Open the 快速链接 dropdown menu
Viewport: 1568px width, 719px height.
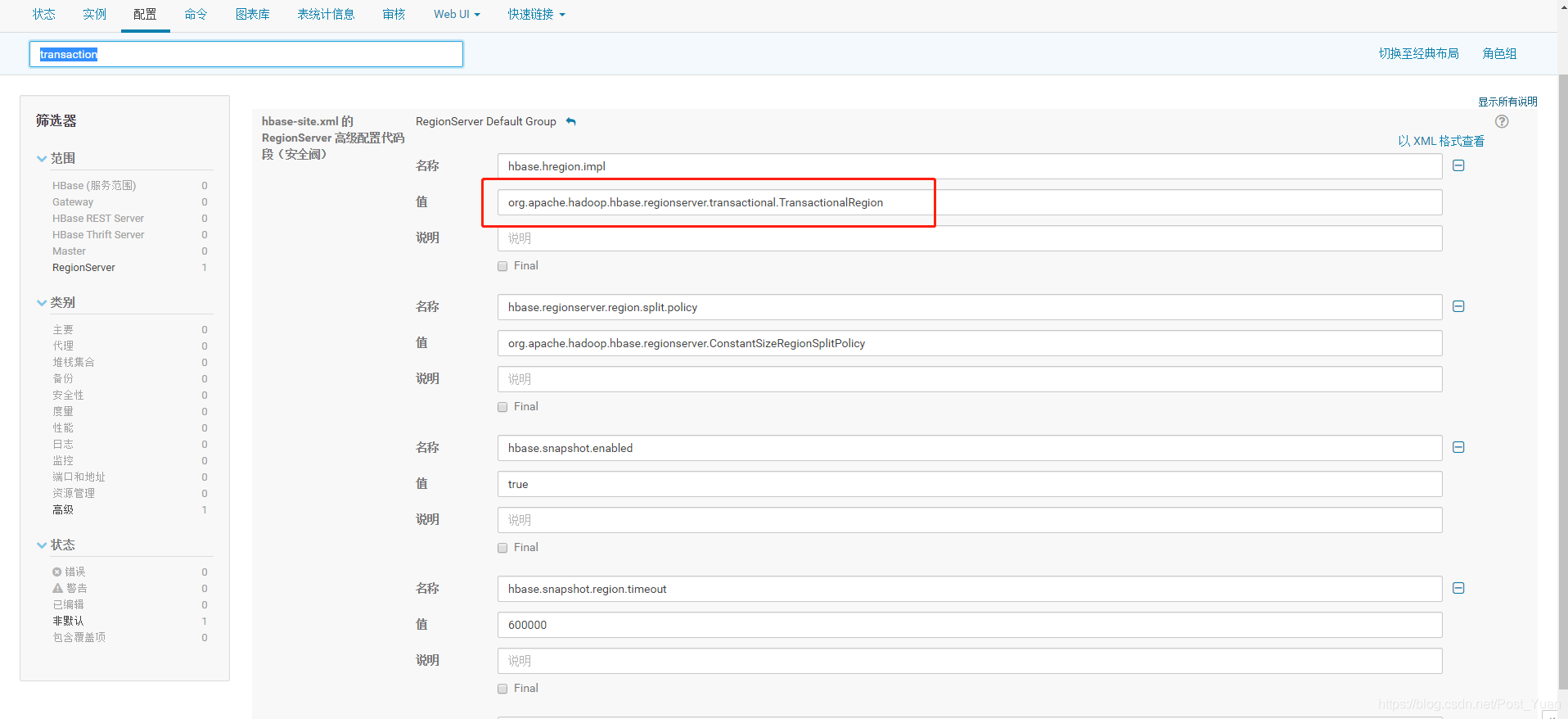pos(536,14)
